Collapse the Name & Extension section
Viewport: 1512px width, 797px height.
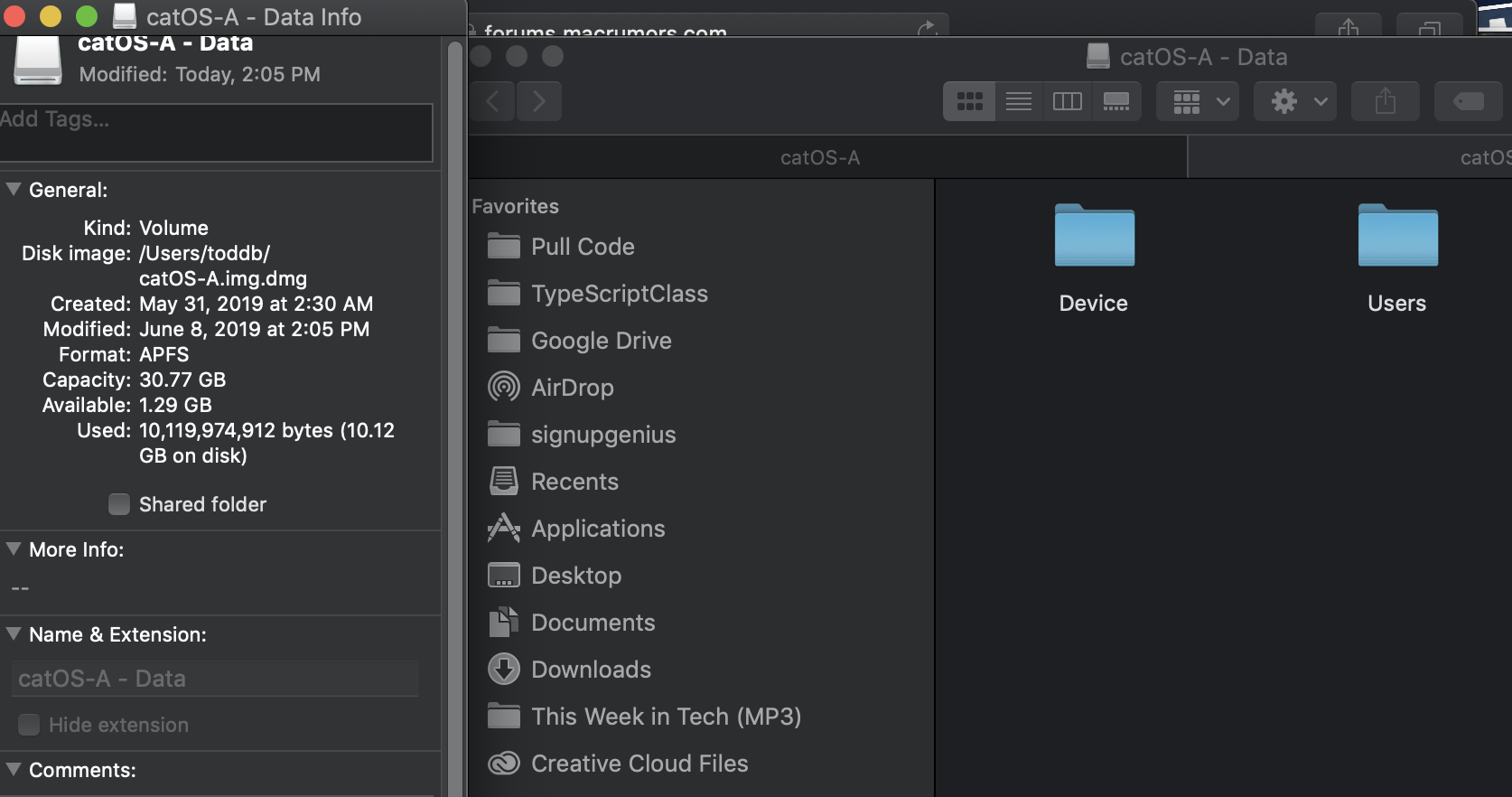(x=14, y=633)
